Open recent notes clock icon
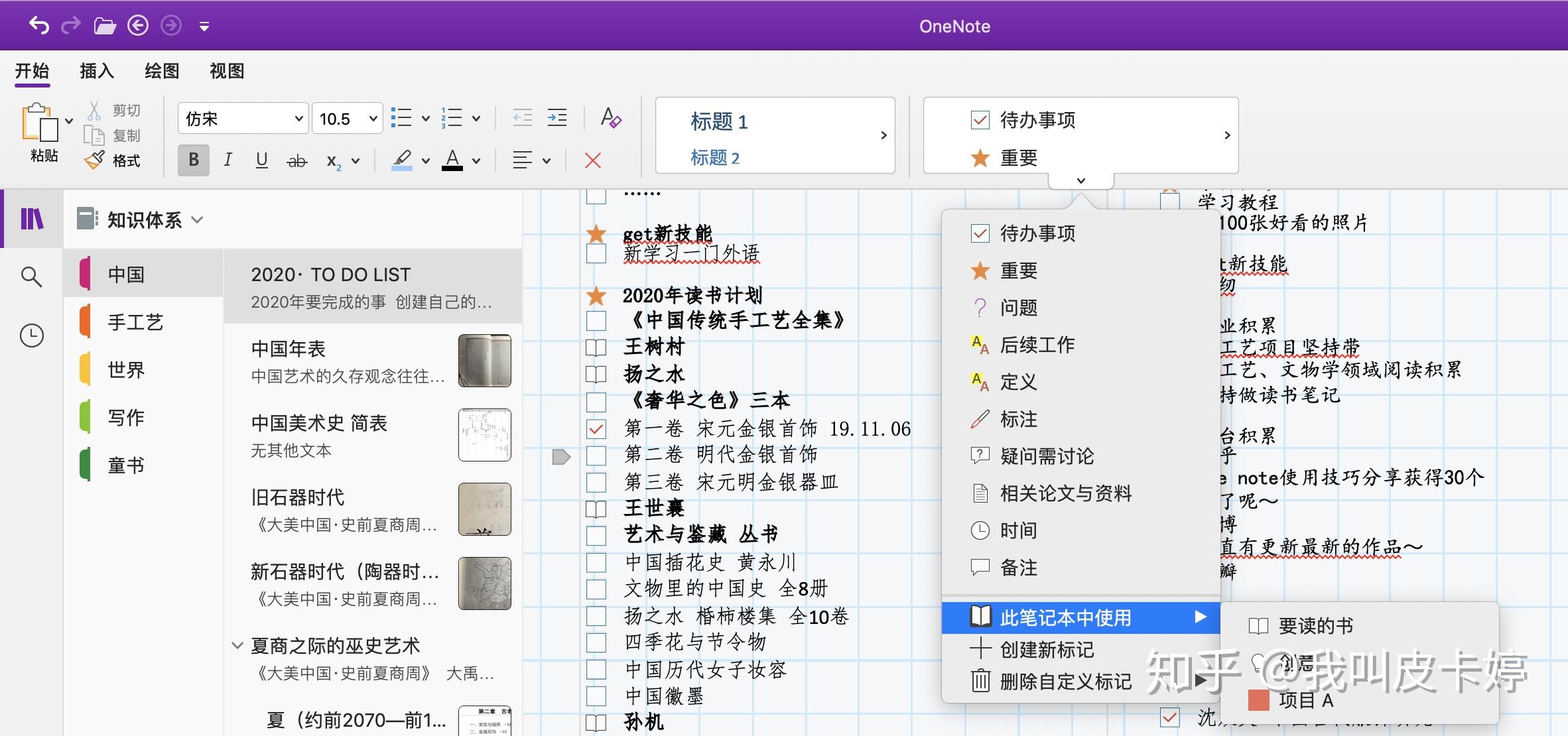Screen dimensions: 1568x736 [x=32, y=336]
